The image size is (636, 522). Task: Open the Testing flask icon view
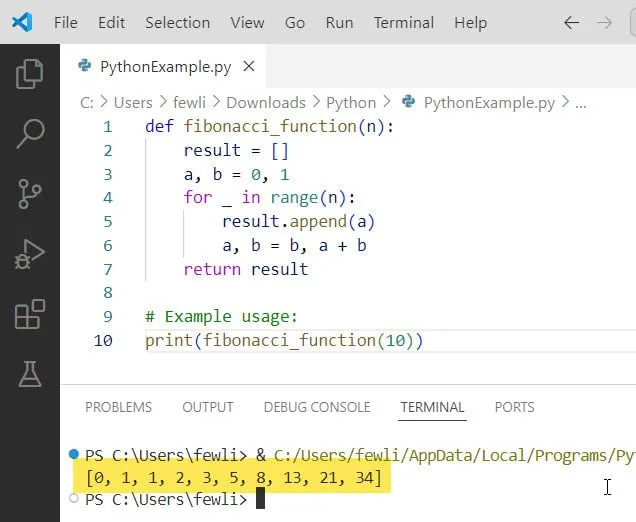click(x=30, y=374)
